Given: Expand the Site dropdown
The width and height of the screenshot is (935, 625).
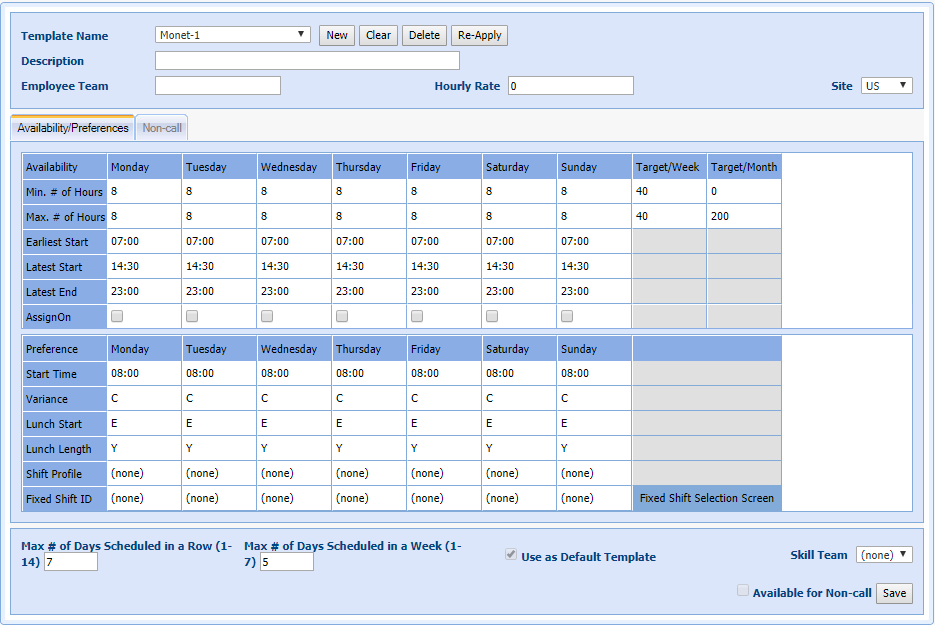Looking at the screenshot, I should 886,86.
